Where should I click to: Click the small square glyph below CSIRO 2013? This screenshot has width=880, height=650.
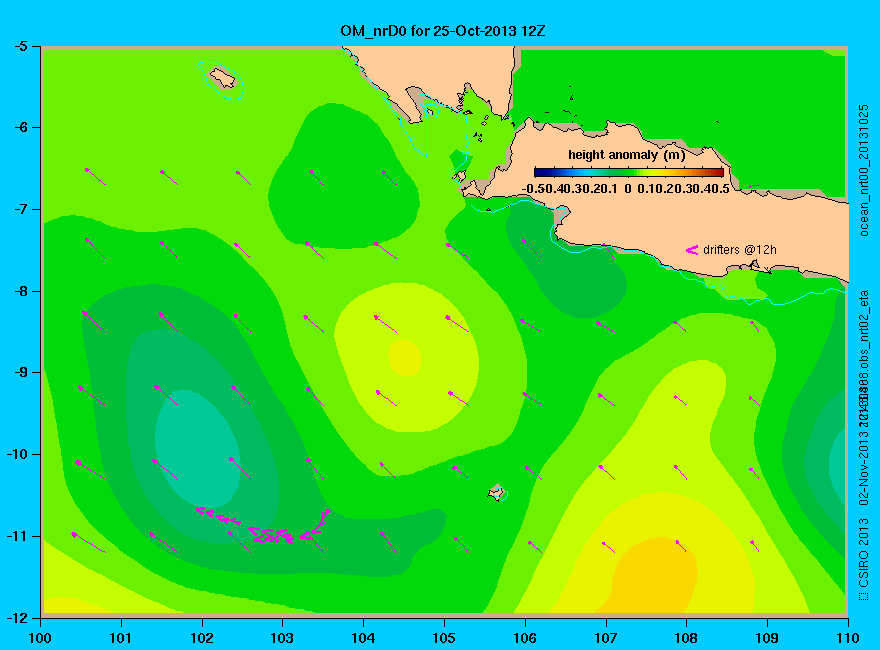[864, 597]
